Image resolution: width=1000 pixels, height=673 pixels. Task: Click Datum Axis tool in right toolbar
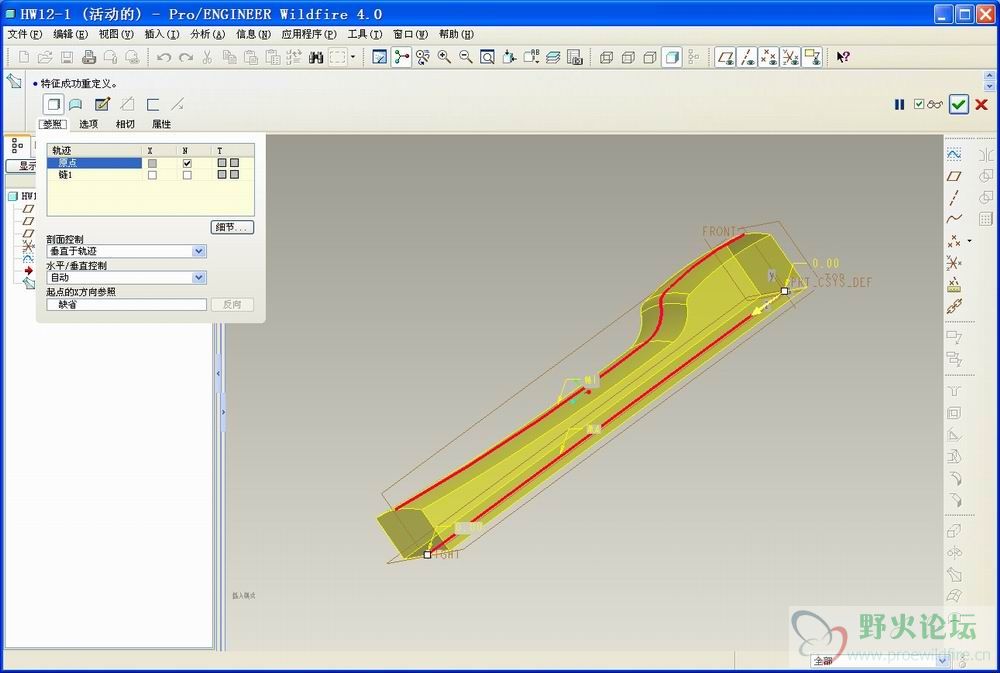(954, 198)
